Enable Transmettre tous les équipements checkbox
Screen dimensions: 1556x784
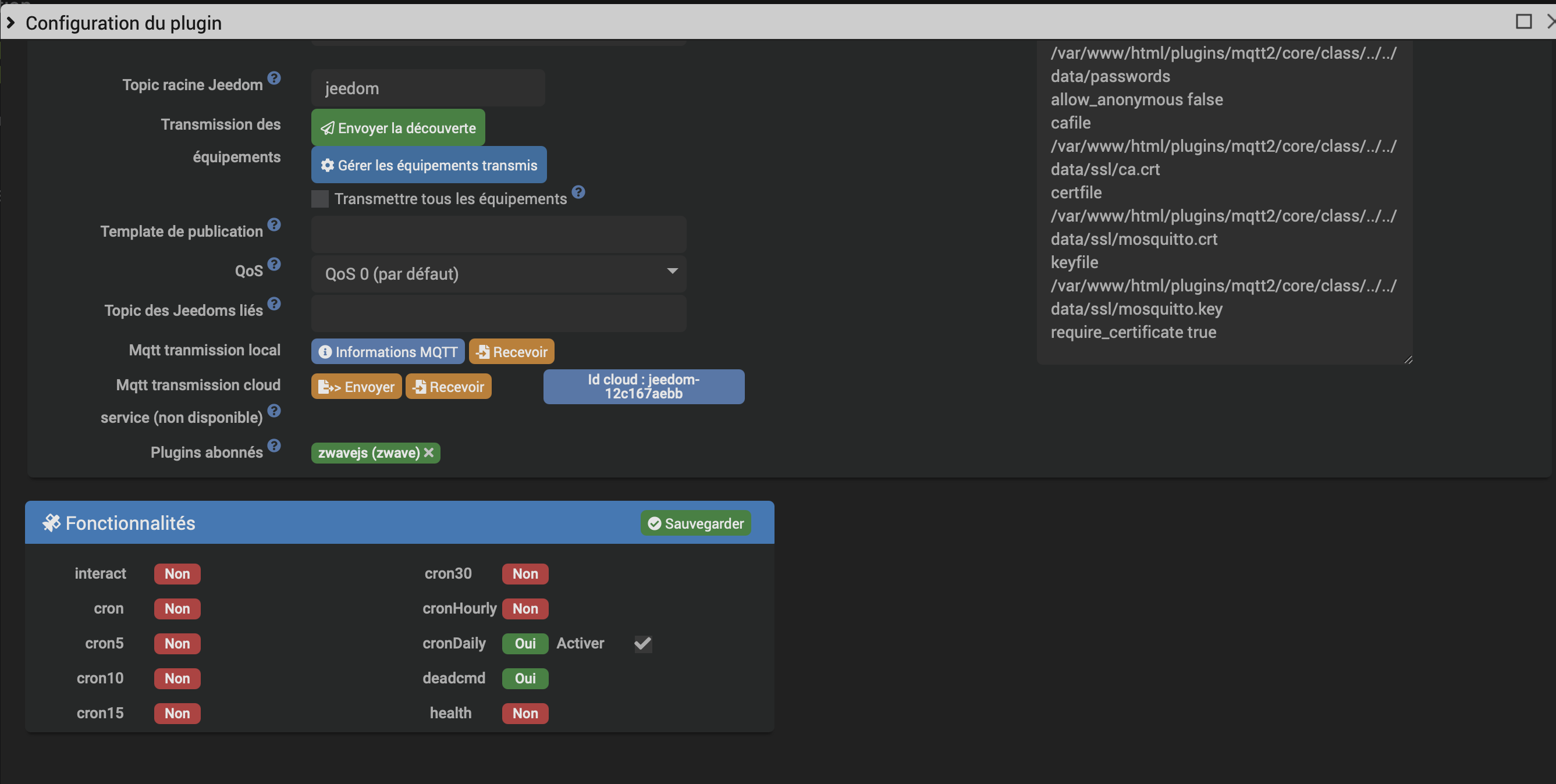pyautogui.click(x=319, y=198)
